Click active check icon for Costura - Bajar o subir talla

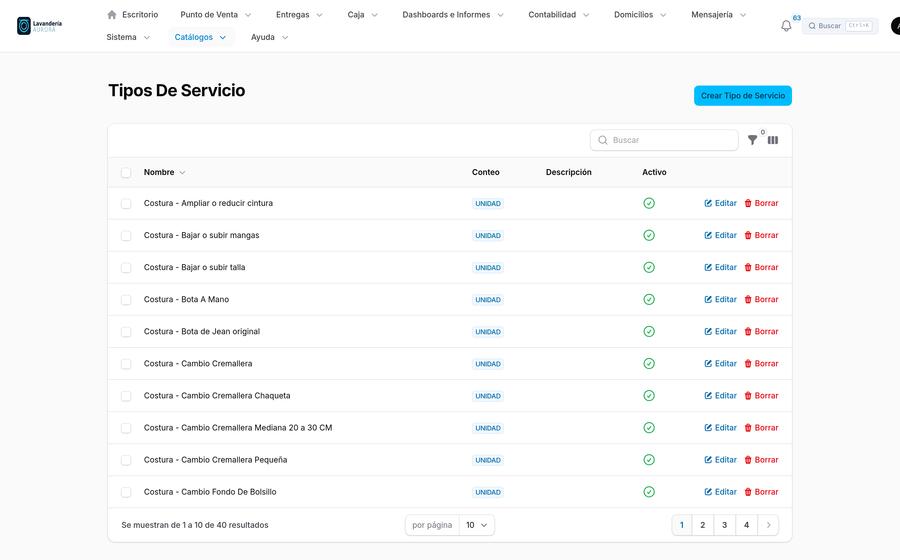[x=649, y=267]
